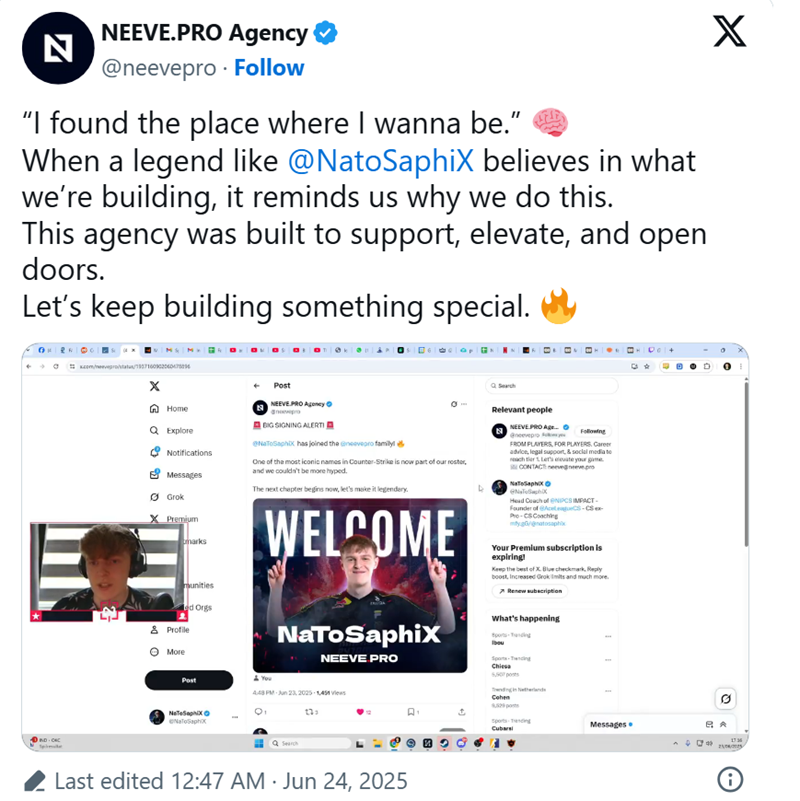800x801 pixels.
Task: Select the Grok icon in sidebar
Action: coord(155,497)
